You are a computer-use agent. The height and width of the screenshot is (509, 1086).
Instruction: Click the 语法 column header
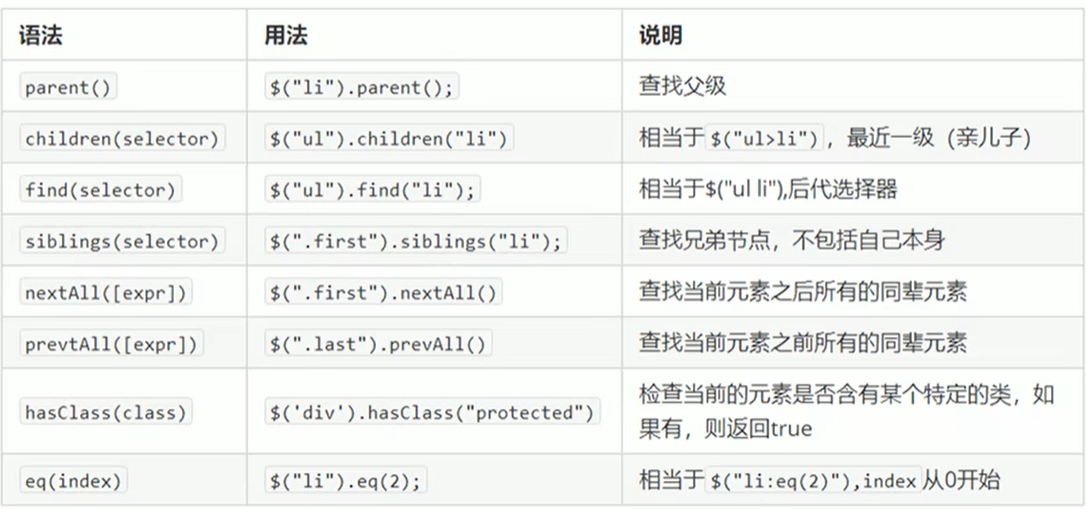[x=40, y=35]
